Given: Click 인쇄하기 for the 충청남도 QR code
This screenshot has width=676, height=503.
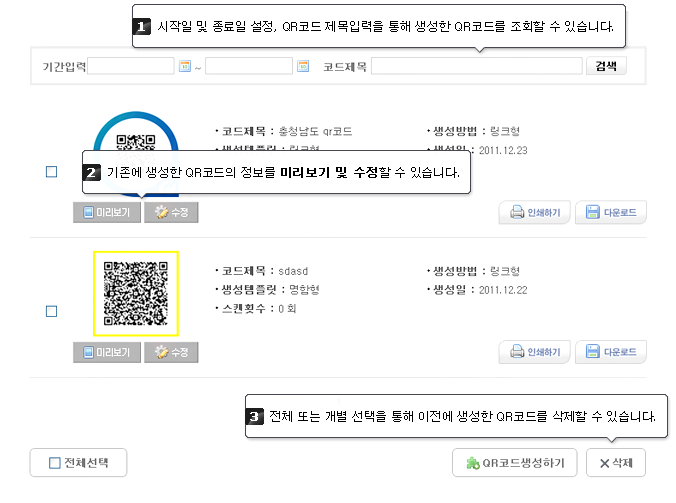Looking at the screenshot, I should (535, 212).
